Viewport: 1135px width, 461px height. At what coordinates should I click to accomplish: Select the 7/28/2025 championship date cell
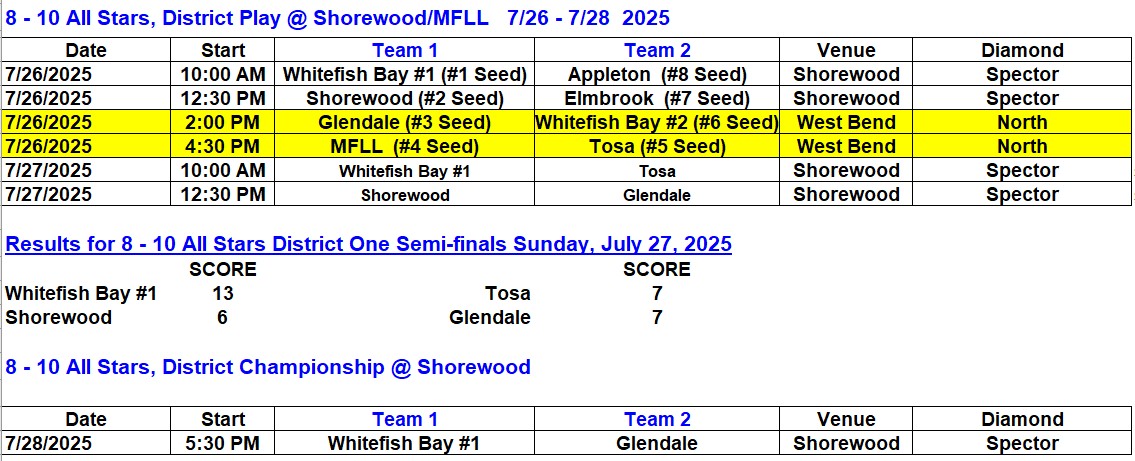(86, 443)
